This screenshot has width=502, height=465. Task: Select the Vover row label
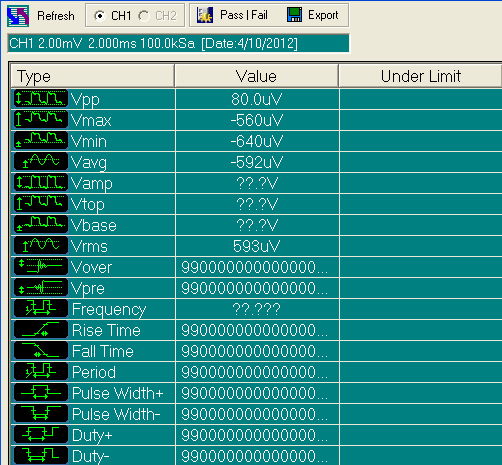click(91, 267)
